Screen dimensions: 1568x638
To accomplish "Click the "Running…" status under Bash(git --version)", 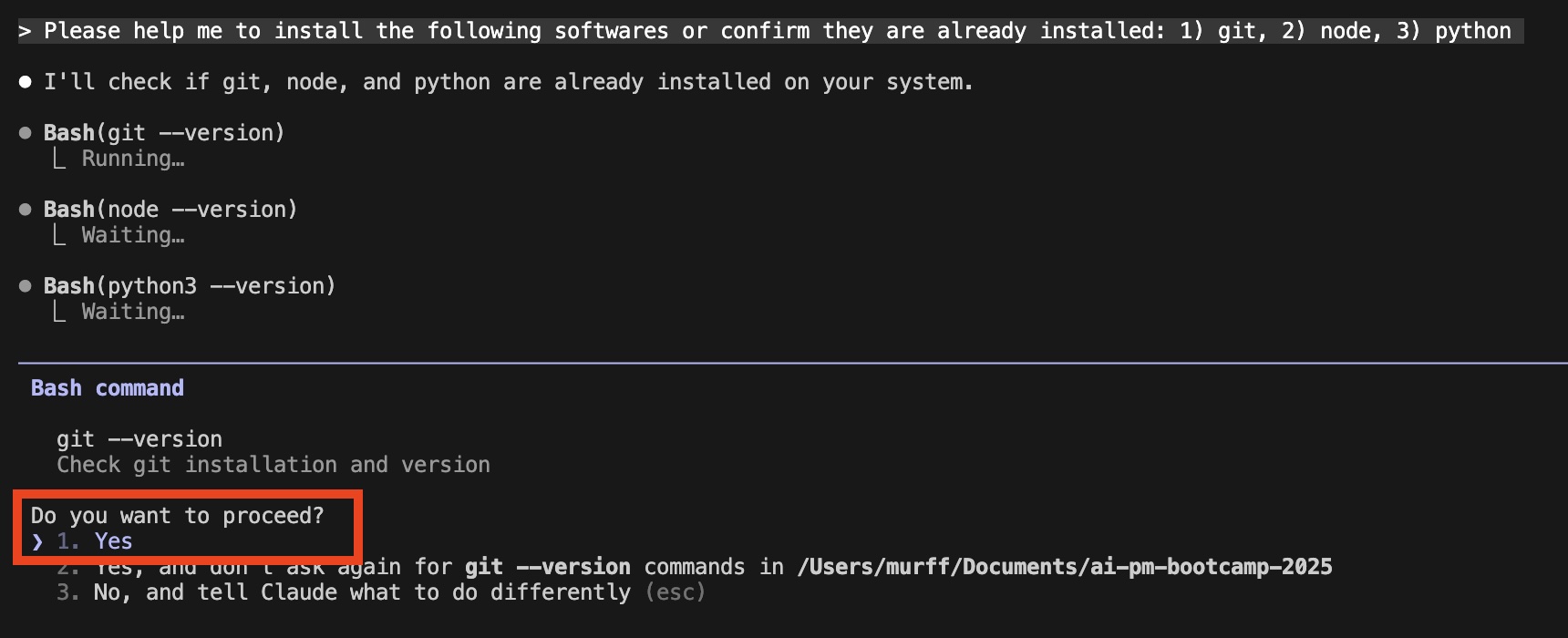I will pos(133,159).
